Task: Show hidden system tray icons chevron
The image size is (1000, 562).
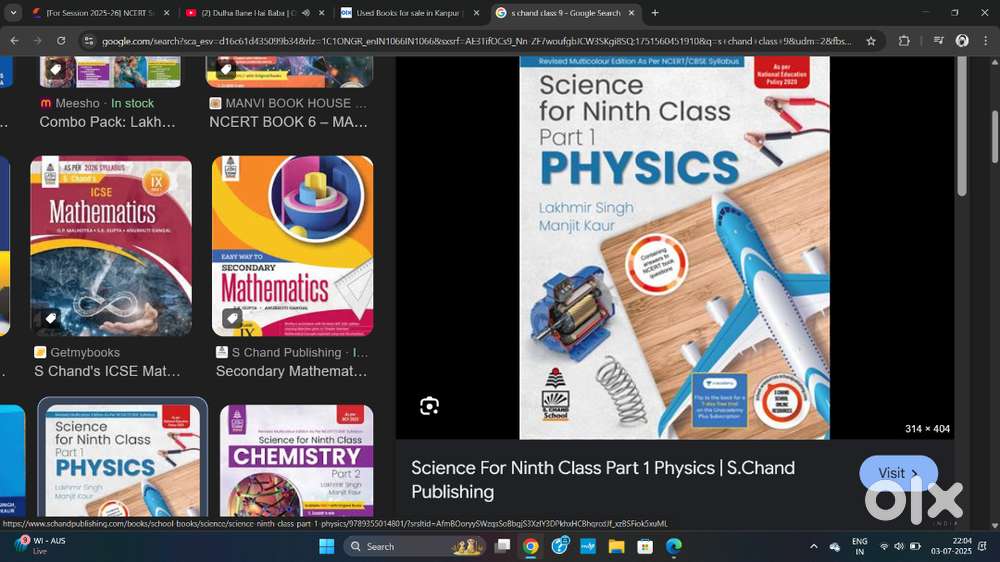Action: pos(814,547)
